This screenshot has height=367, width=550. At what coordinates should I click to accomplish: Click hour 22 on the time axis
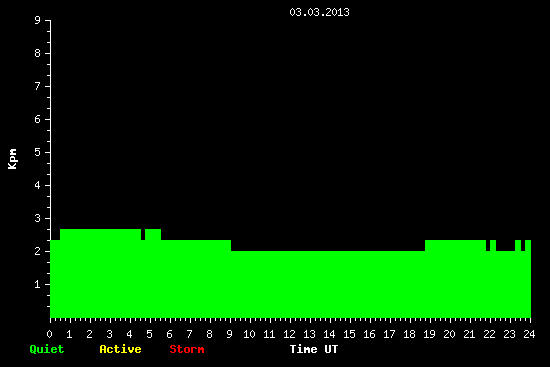coord(489,334)
